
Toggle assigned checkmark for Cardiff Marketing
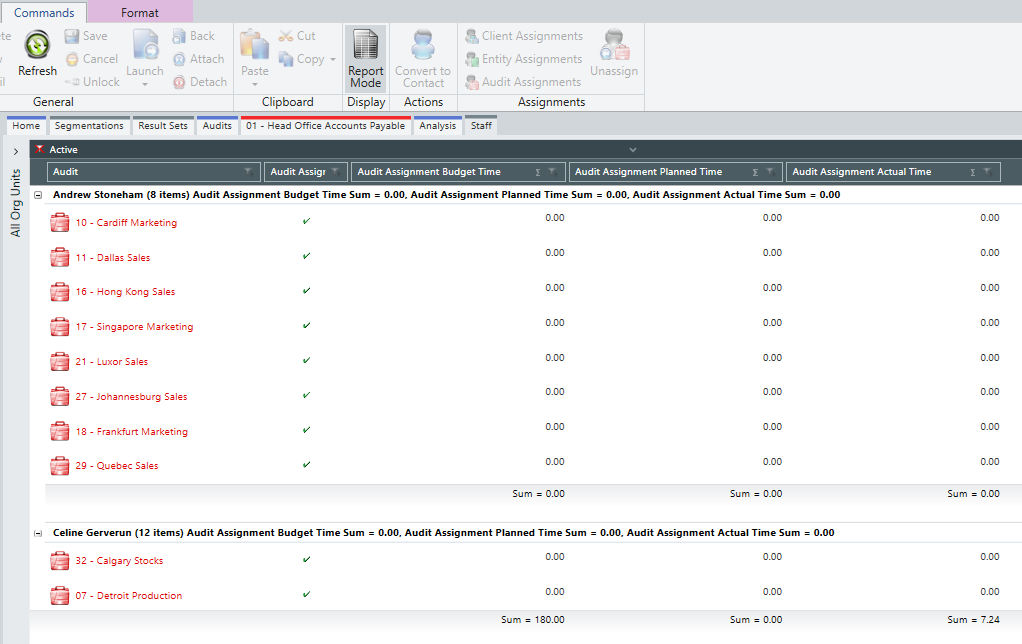[x=306, y=221]
